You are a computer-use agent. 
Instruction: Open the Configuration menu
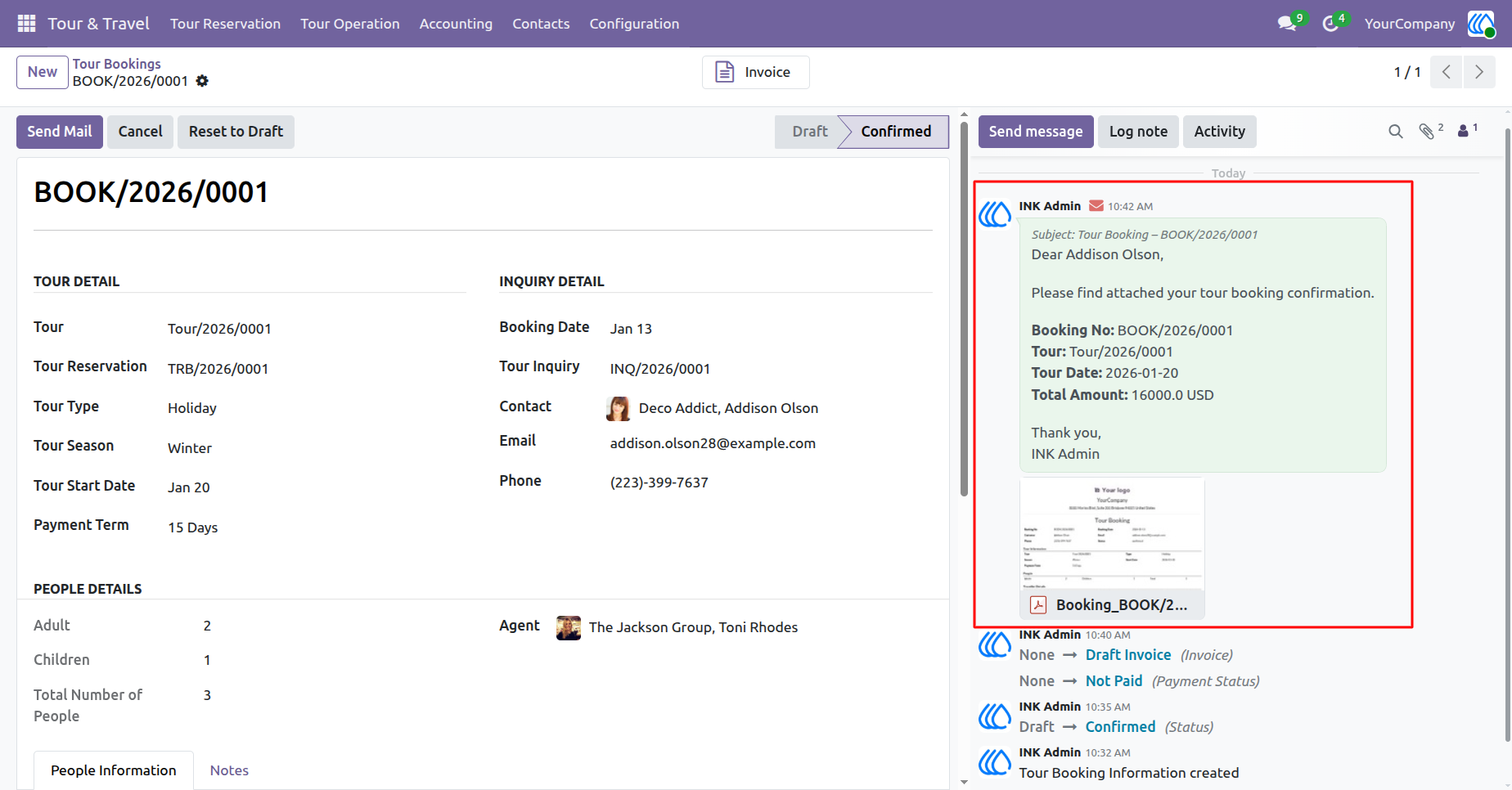tap(634, 24)
